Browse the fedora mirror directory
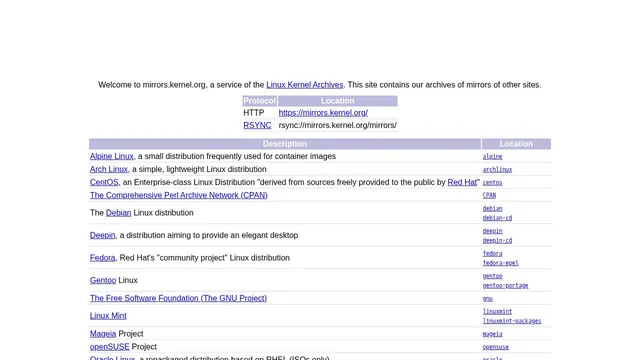This screenshot has height=360, width=640. pos(492,253)
